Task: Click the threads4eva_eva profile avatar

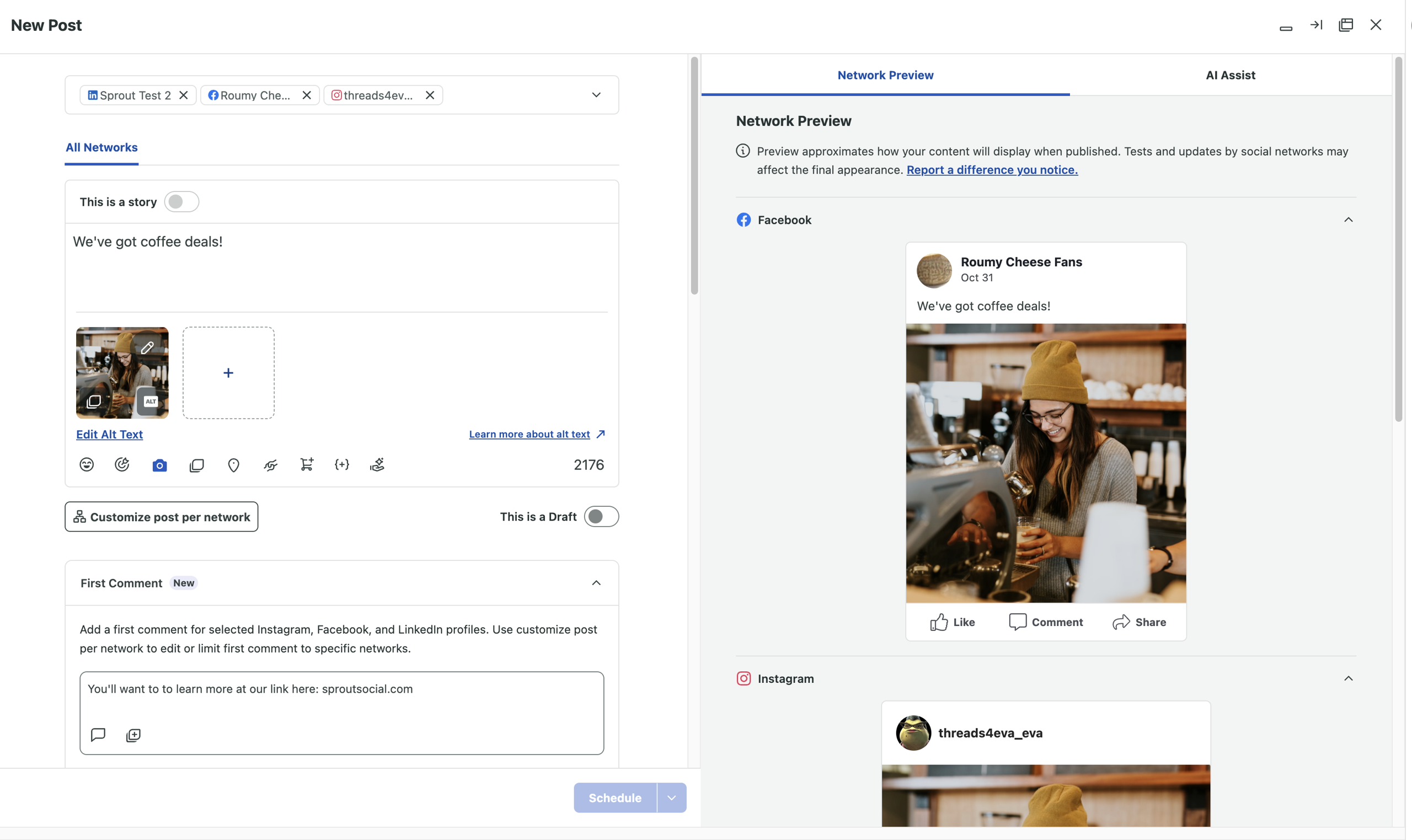Action: pyautogui.click(x=913, y=732)
